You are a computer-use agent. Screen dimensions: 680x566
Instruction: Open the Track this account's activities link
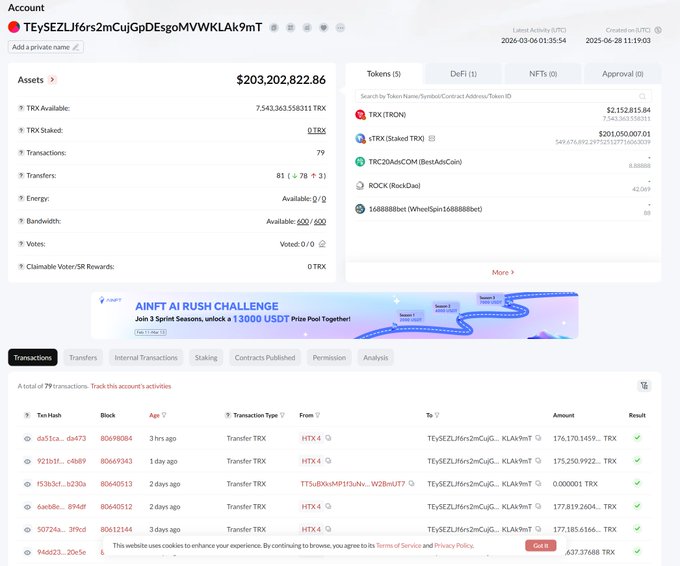point(131,385)
